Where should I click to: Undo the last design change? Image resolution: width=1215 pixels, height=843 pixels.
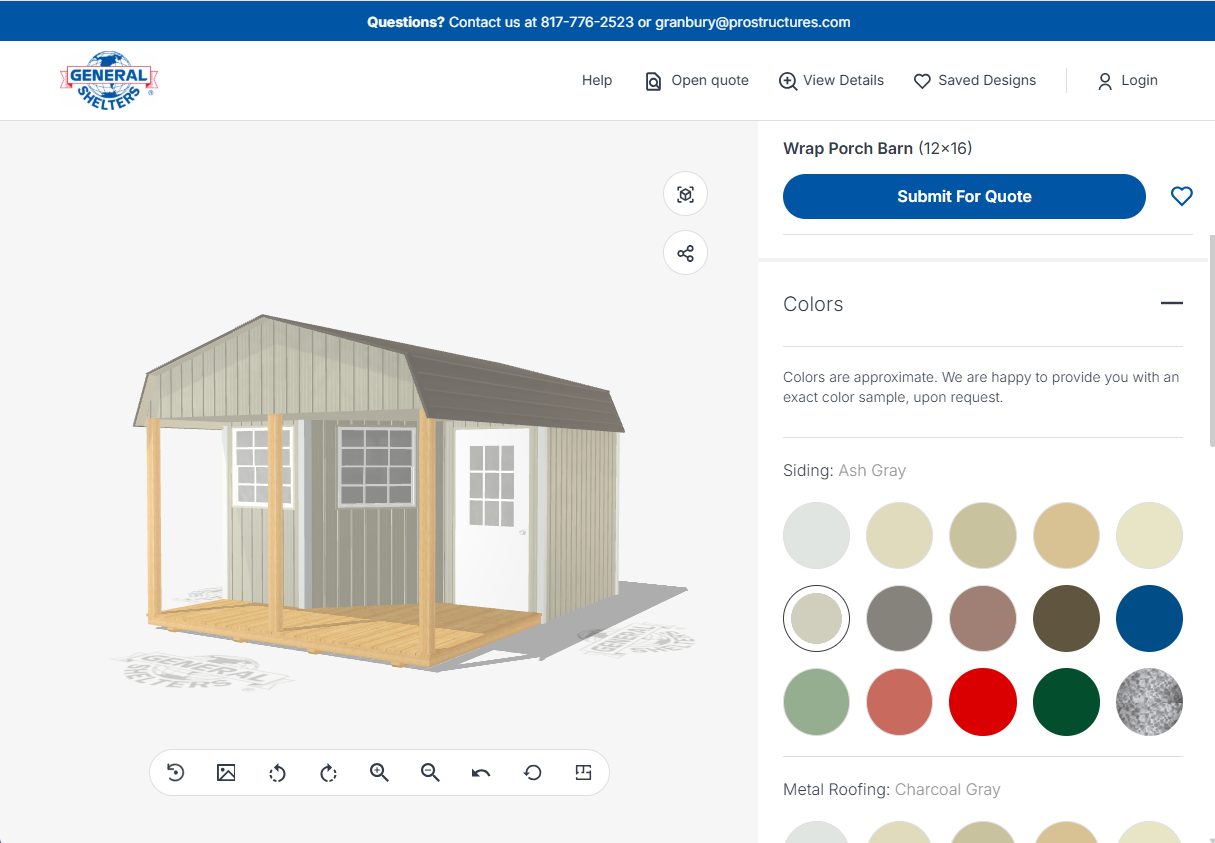[481, 772]
